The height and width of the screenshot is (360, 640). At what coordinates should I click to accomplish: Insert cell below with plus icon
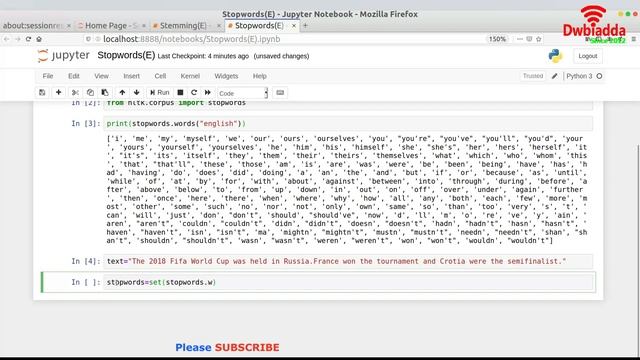58,93
